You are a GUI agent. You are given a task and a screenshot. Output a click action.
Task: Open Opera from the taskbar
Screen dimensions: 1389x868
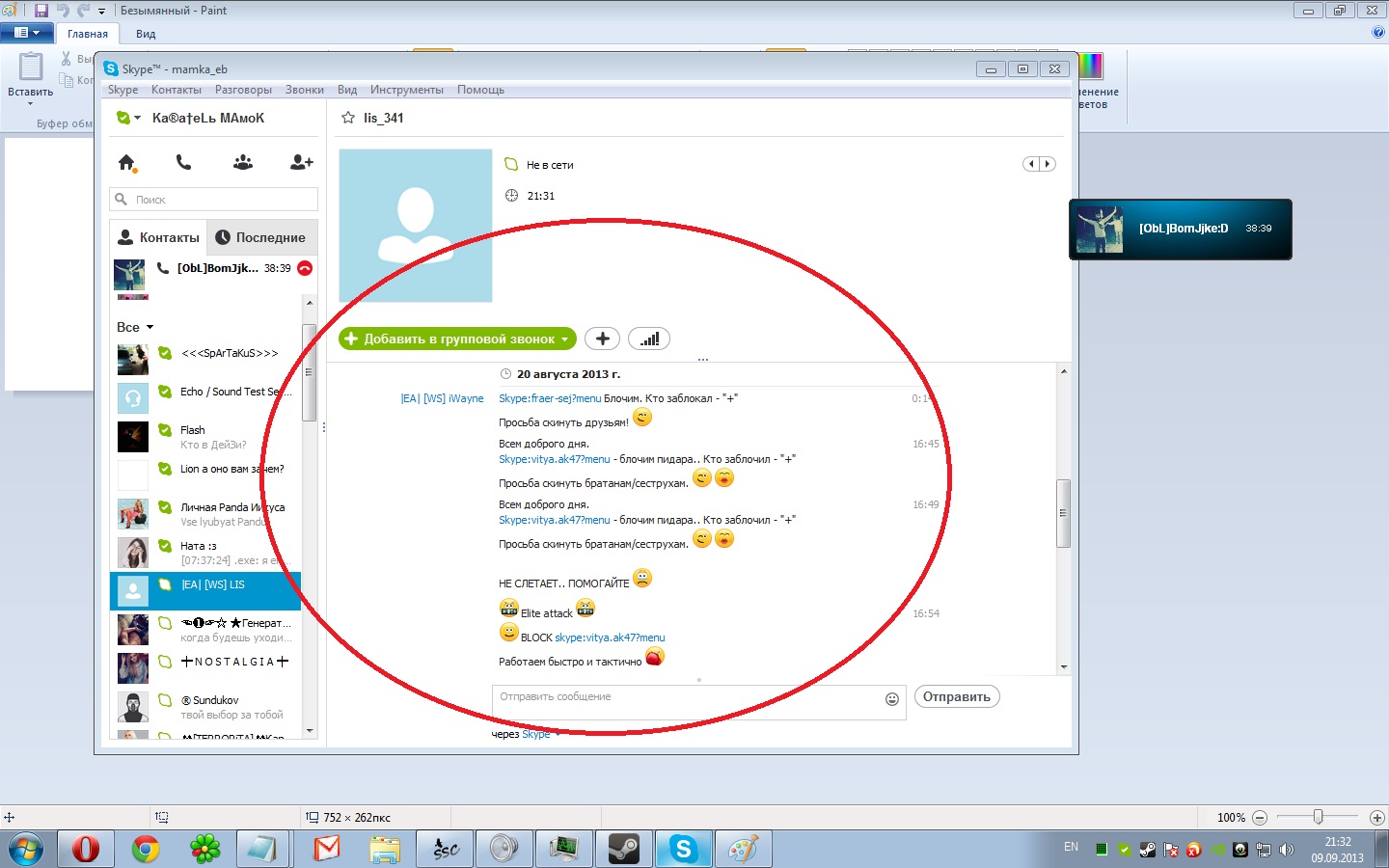point(86,849)
